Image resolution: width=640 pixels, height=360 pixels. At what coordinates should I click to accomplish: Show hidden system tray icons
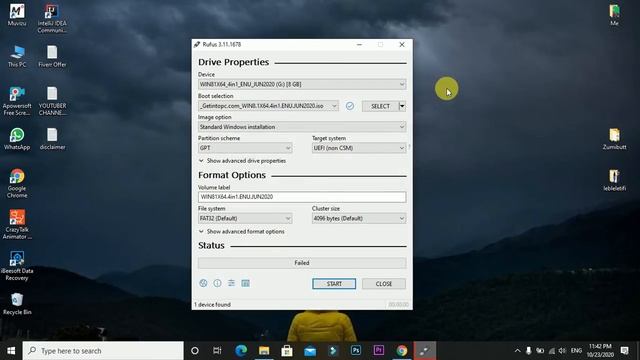[x=517, y=351]
